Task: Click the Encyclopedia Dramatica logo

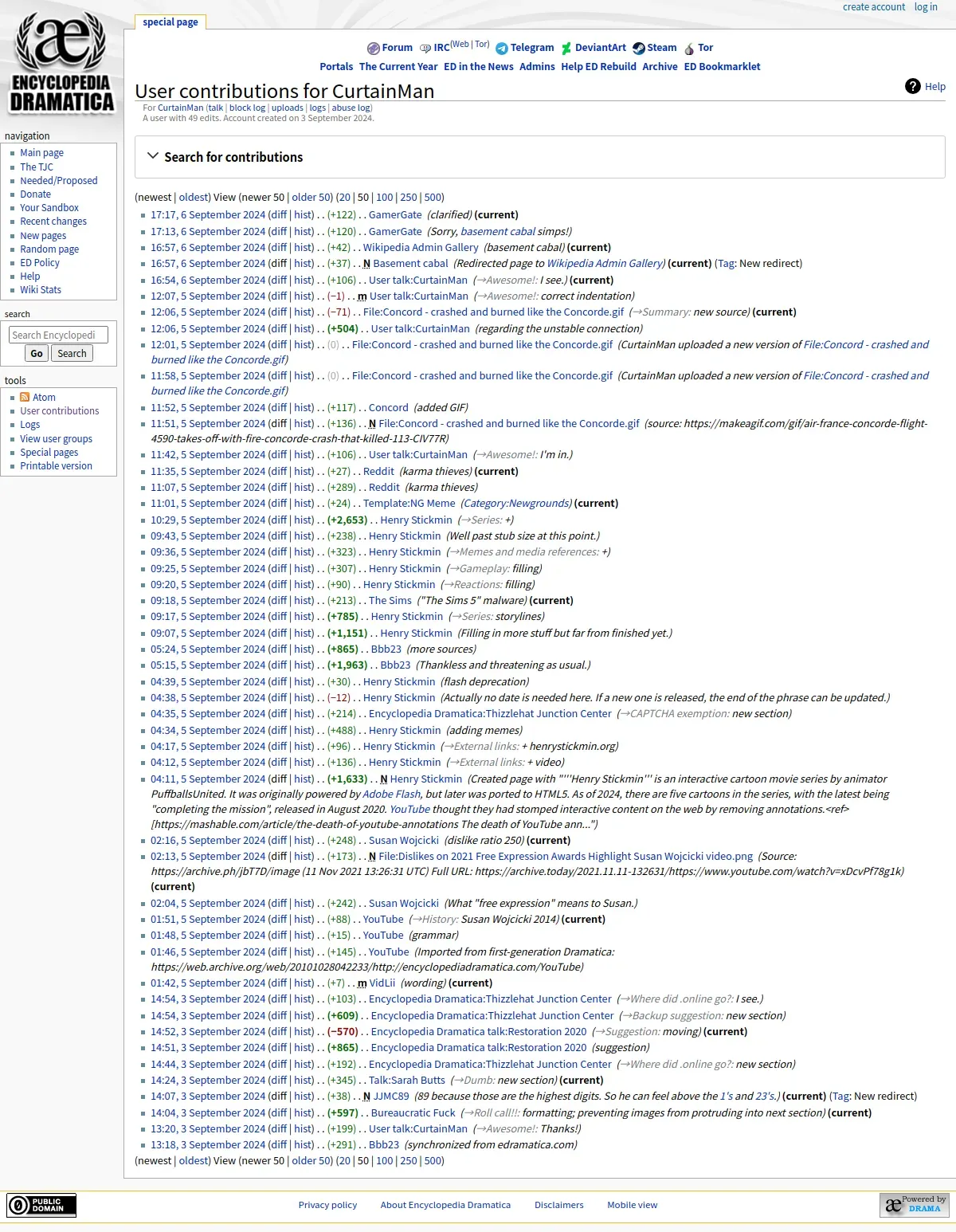Action: point(61,62)
